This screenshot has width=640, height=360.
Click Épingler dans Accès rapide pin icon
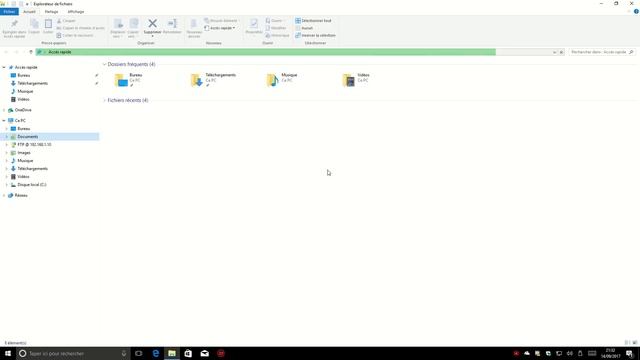[14, 24]
